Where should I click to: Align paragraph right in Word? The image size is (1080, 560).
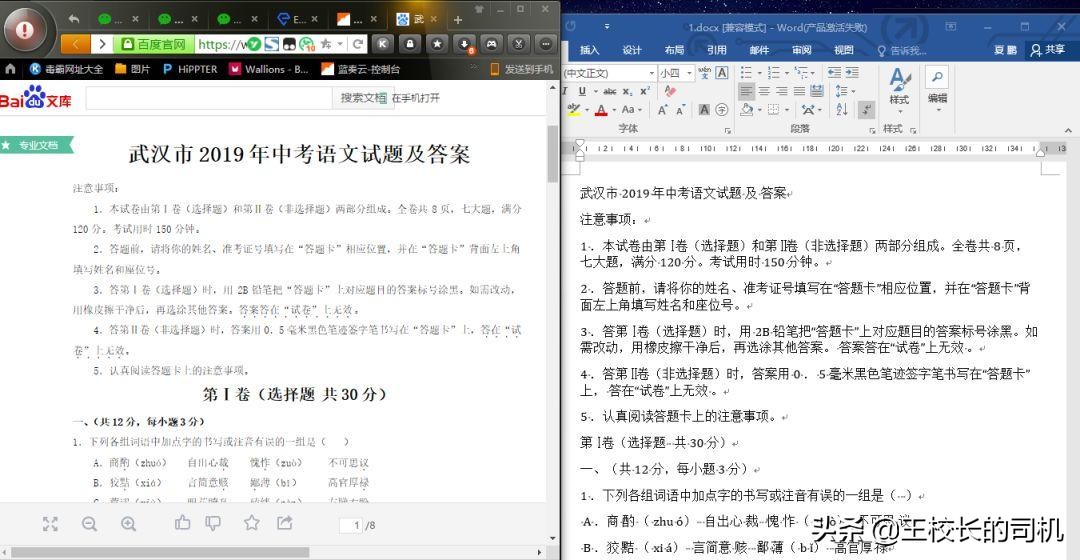tap(782, 91)
